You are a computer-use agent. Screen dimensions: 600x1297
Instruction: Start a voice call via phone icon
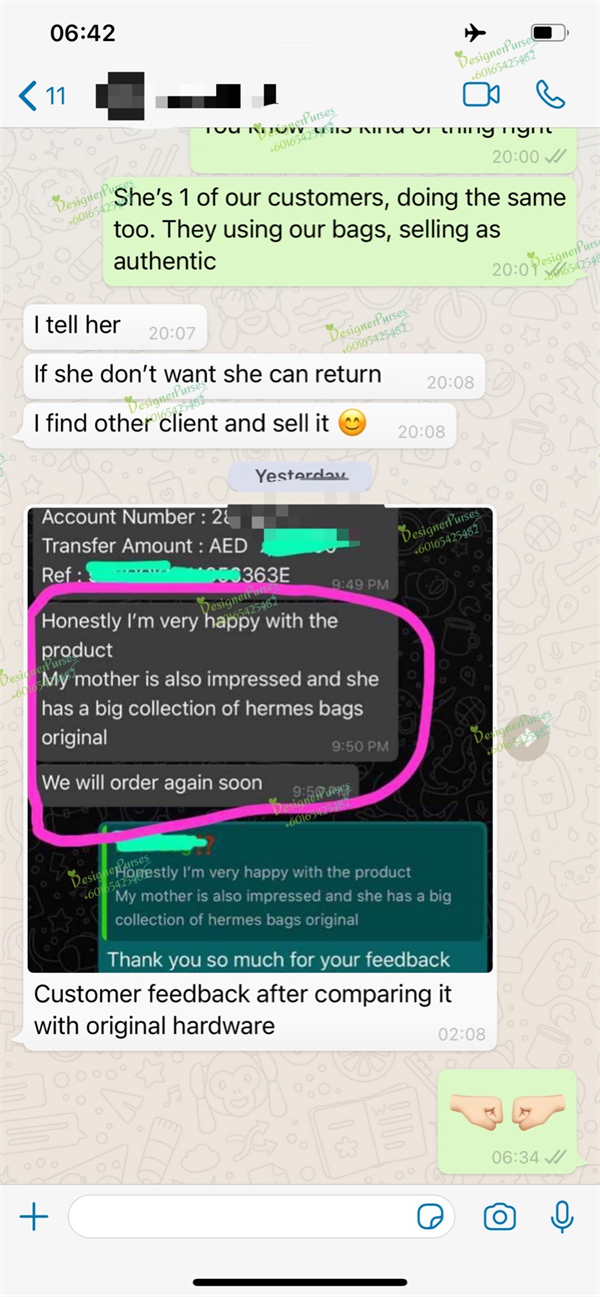coord(551,95)
